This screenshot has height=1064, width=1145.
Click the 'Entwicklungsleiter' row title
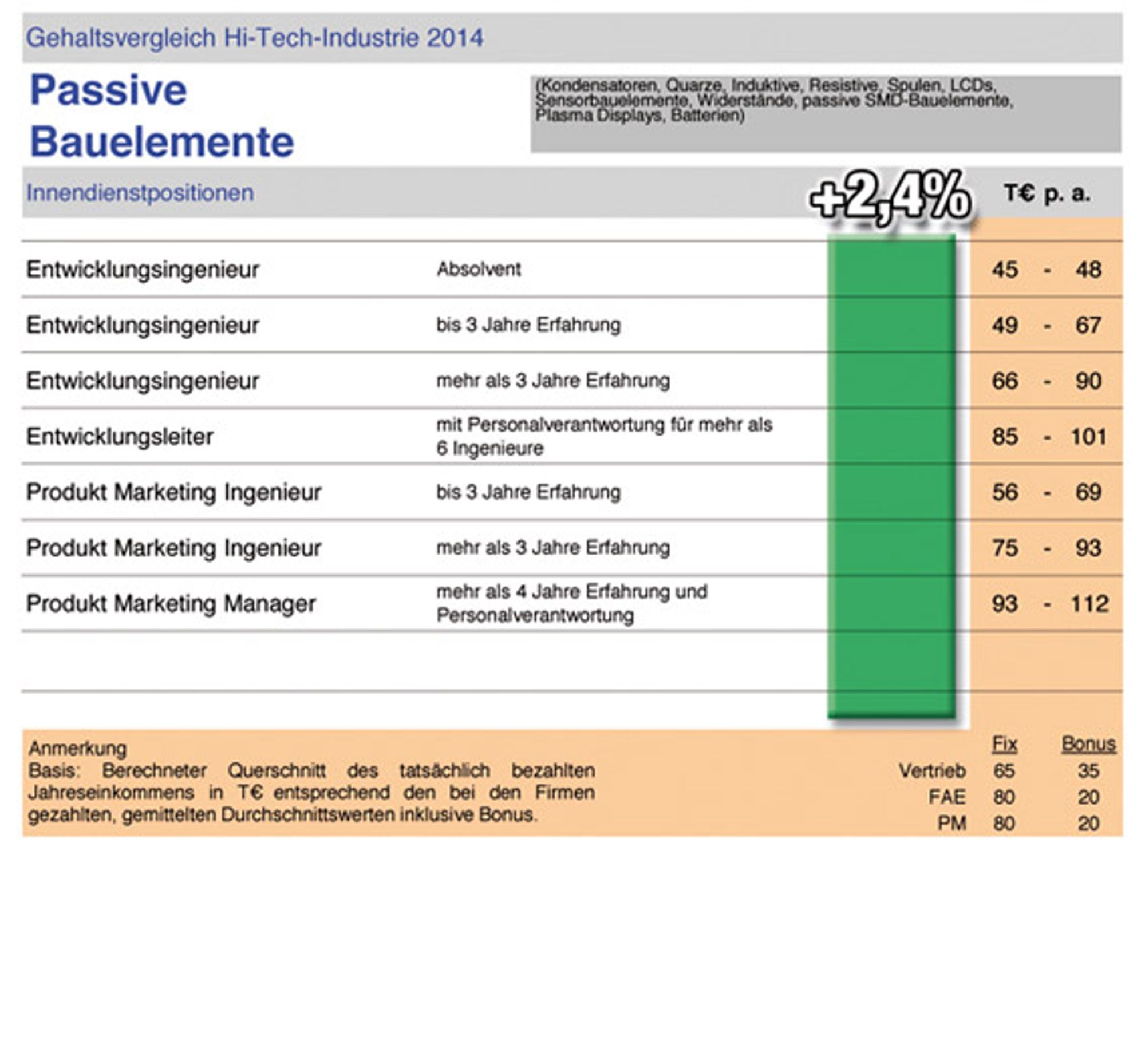(x=120, y=437)
